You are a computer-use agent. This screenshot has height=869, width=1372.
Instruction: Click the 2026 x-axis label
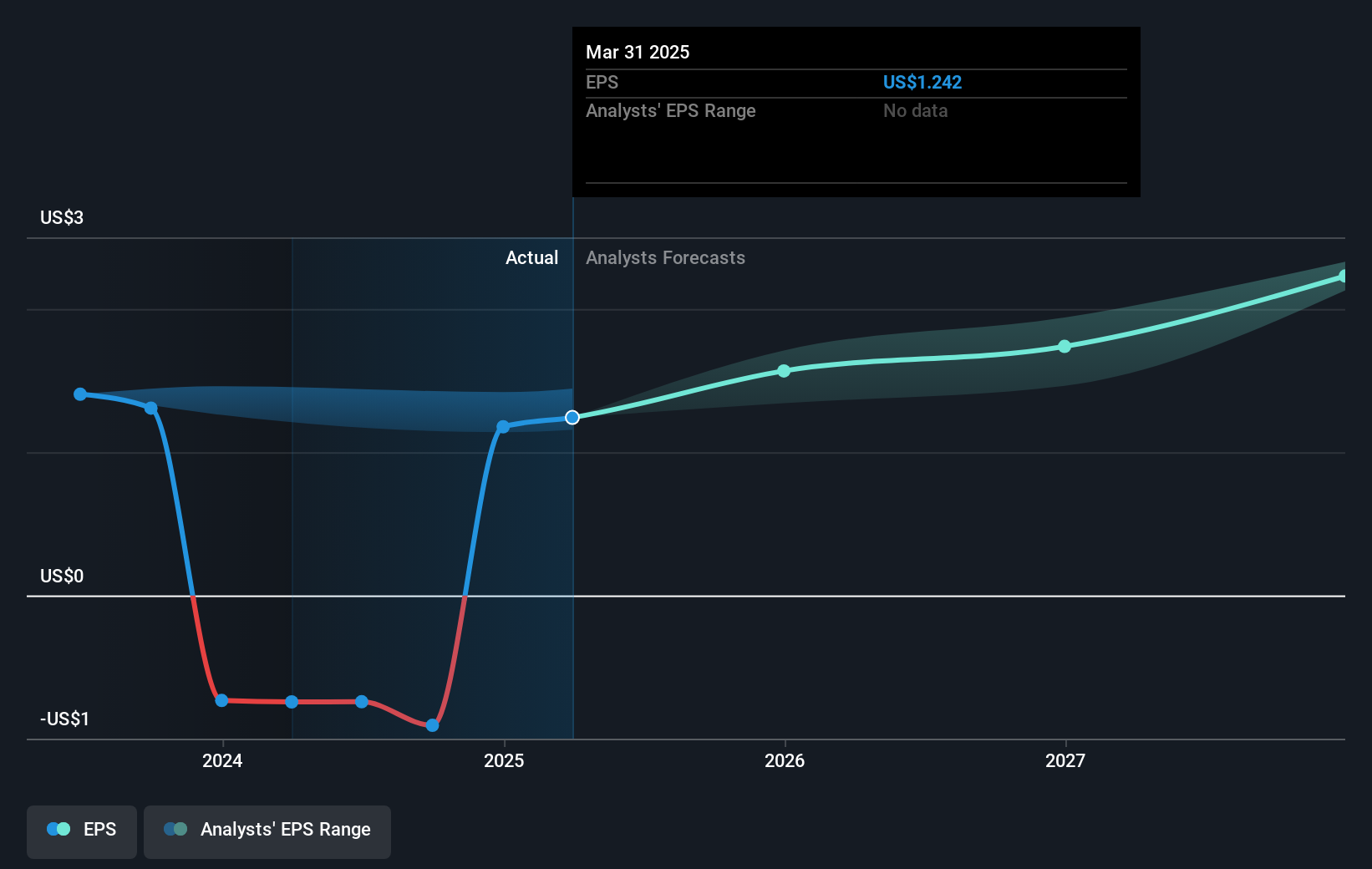[x=785, y=760]
